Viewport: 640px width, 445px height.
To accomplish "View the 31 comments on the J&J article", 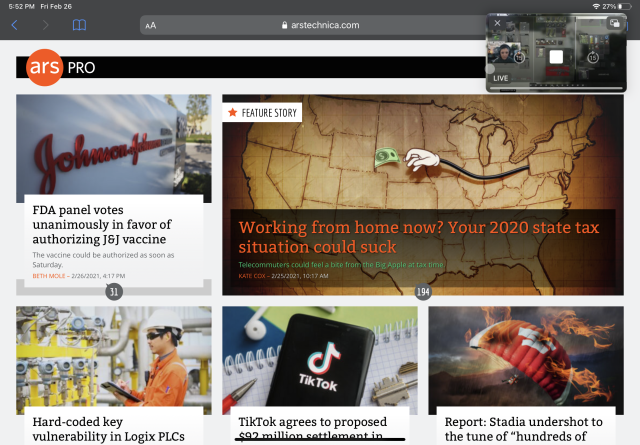I will pos(114,292).
